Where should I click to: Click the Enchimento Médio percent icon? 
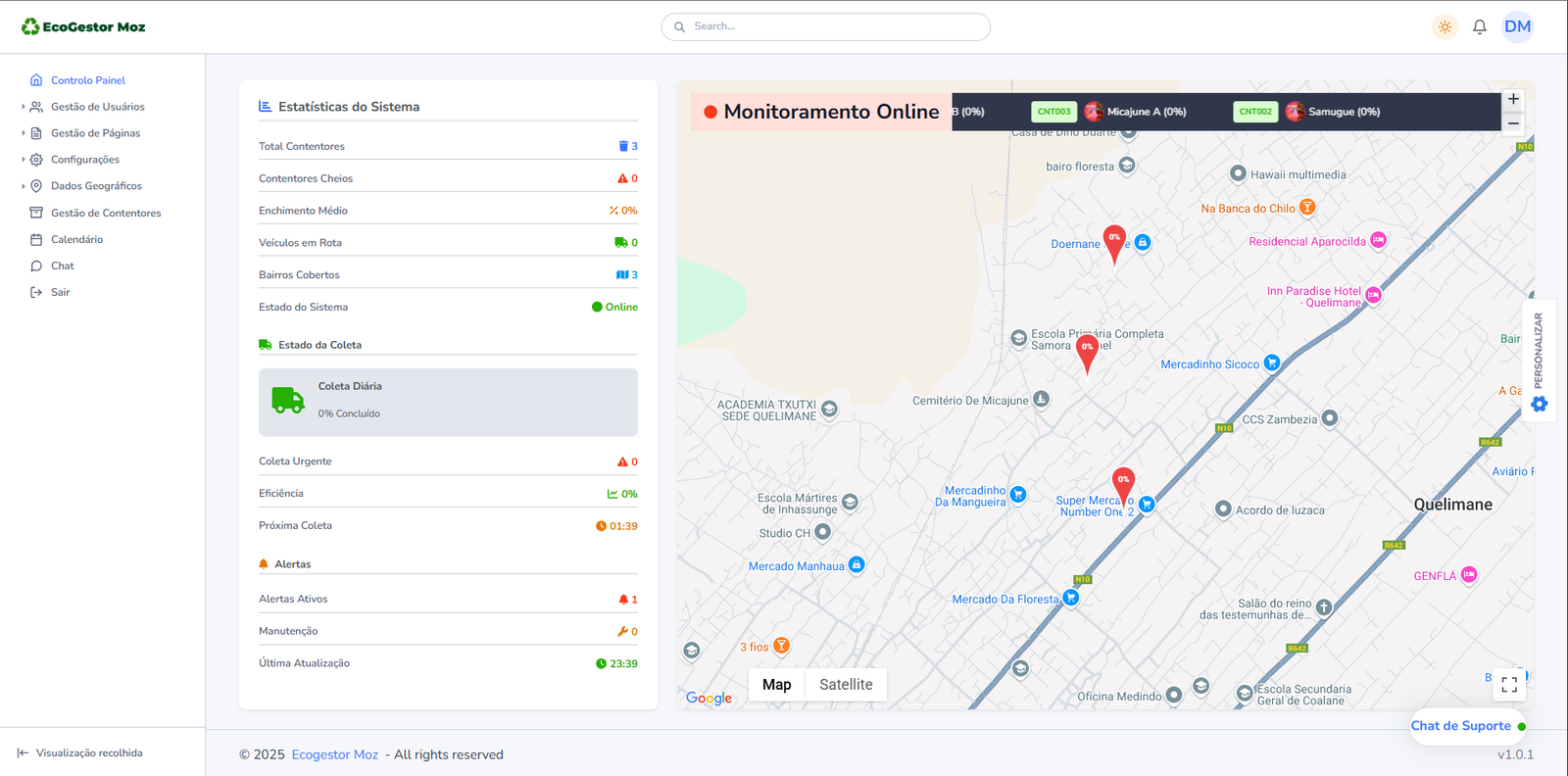[x=613, y=211]
